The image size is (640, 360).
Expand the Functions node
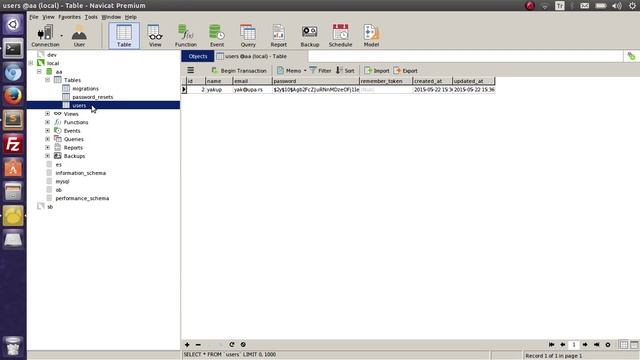tap(47, 122)
